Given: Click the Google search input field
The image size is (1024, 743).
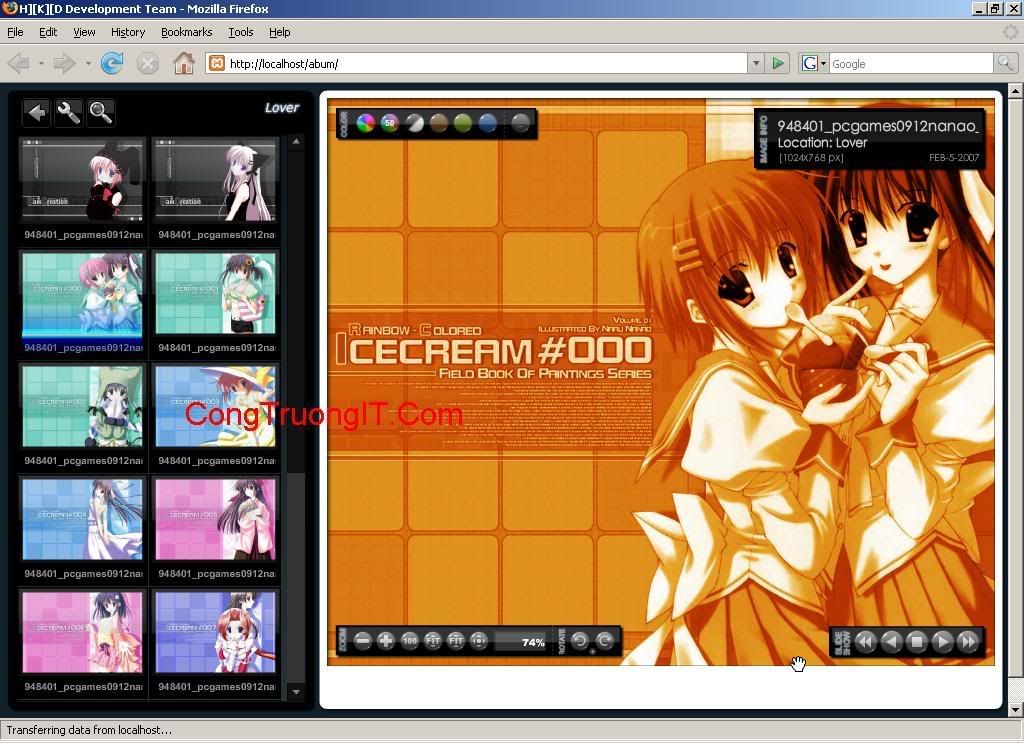Looking at the screenshot, I should [x=911, y=63].
